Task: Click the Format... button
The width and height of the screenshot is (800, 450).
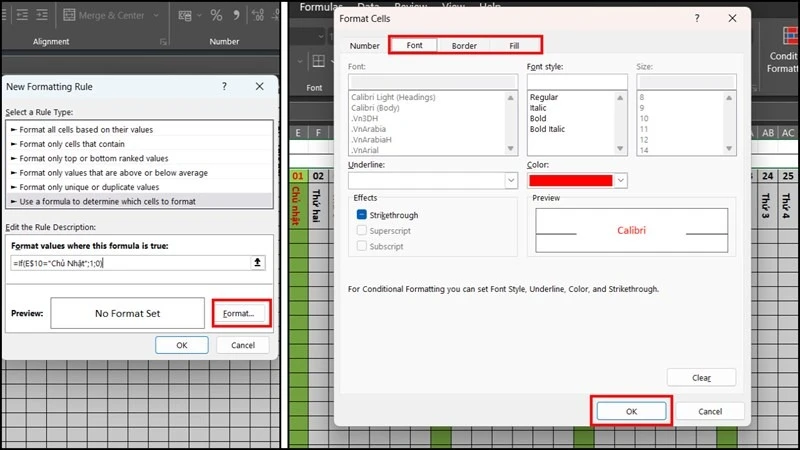Action: point(239,313)
